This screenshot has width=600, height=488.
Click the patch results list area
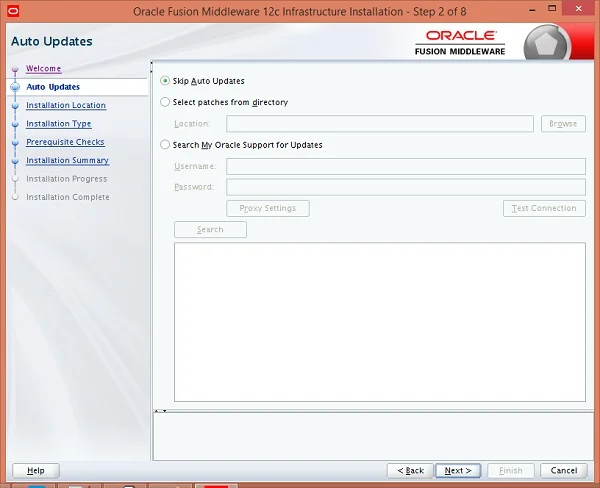[x=380, y=322]
